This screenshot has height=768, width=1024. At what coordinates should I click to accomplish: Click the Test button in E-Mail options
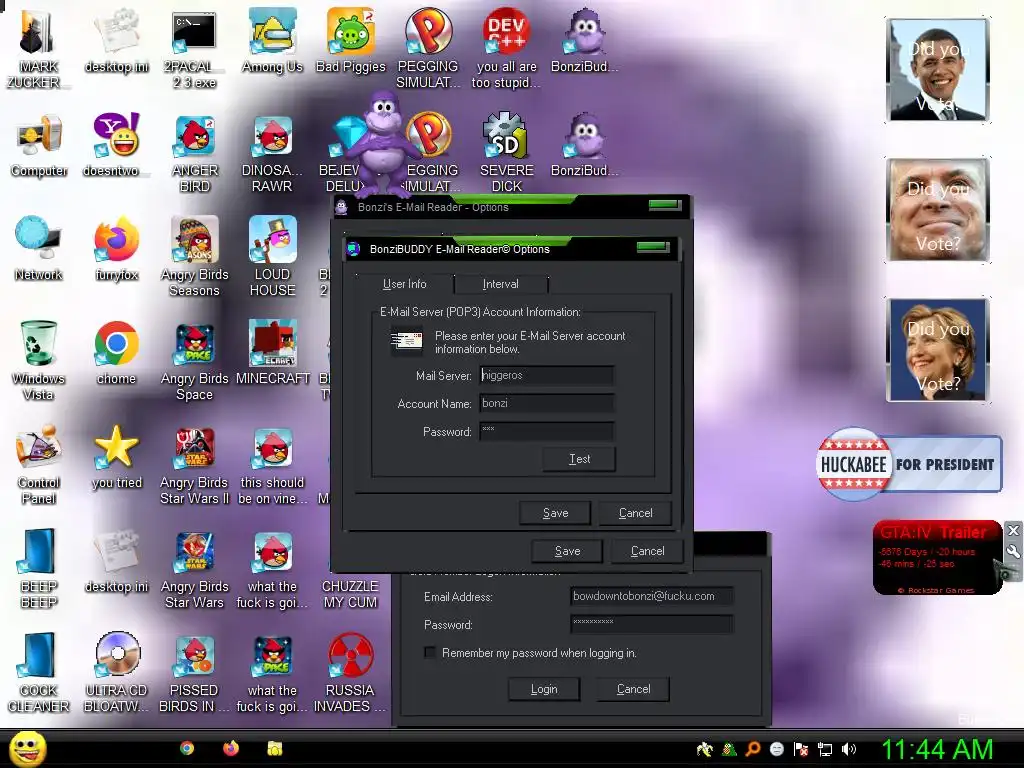coord(579,459)
